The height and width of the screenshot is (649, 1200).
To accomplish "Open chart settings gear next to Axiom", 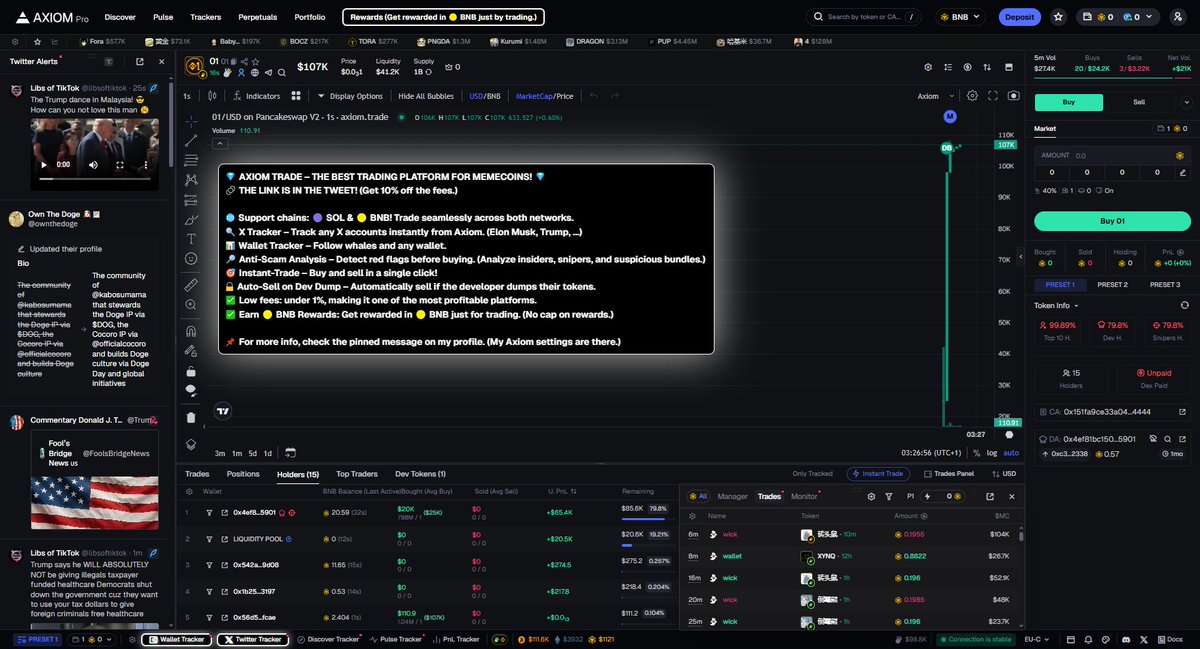I will coord(972,96).
